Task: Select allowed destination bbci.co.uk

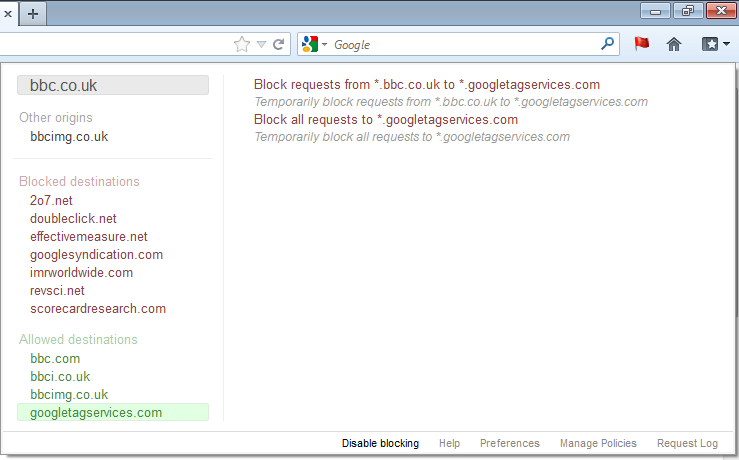Action: [60, 377]
